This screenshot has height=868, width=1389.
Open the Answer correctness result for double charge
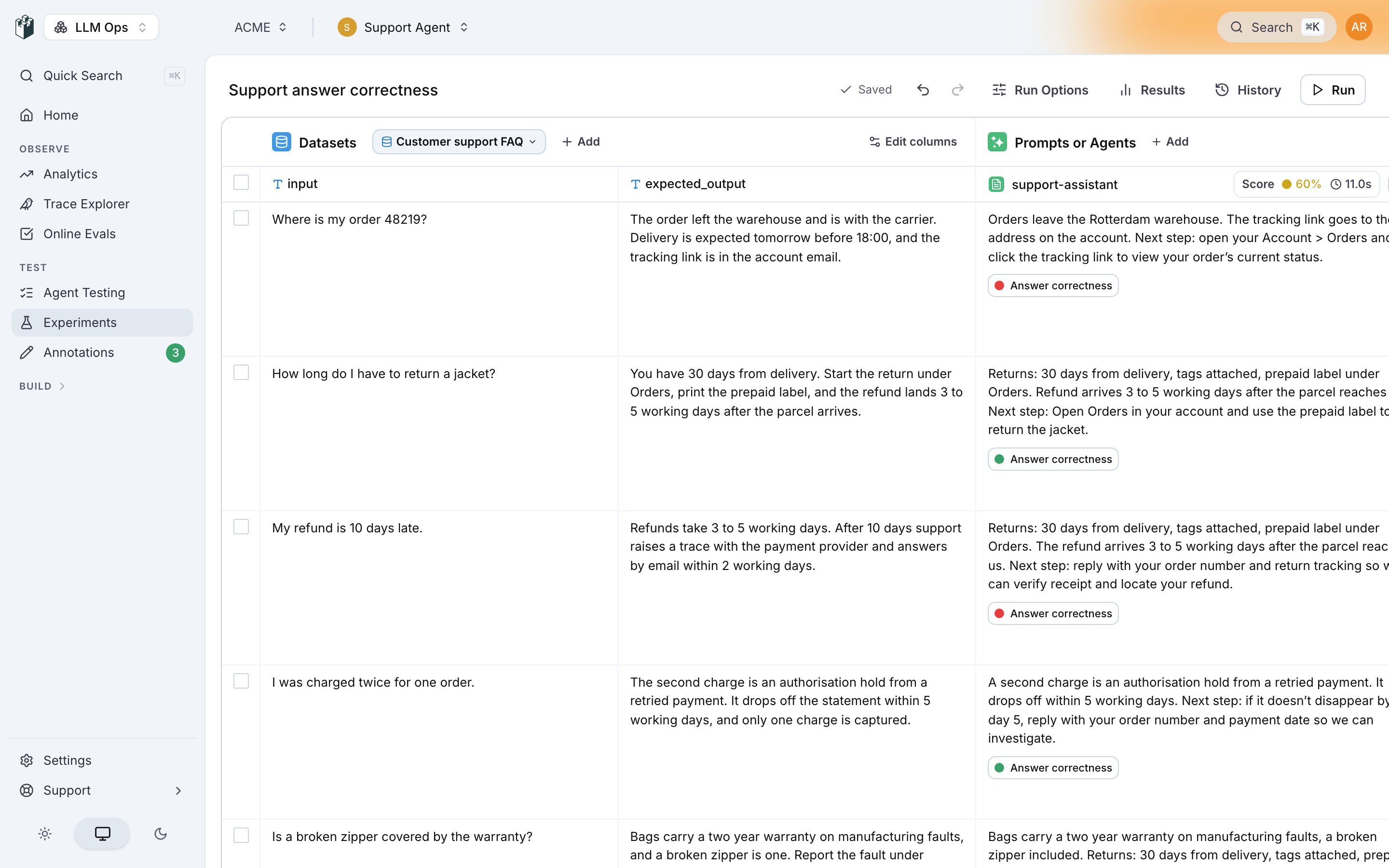[x=1053, y=768]
